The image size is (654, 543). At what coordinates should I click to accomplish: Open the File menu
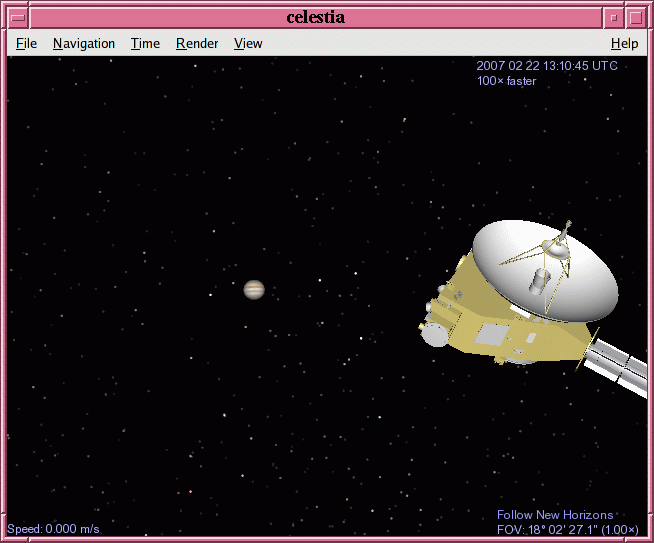tap(26, 44)
